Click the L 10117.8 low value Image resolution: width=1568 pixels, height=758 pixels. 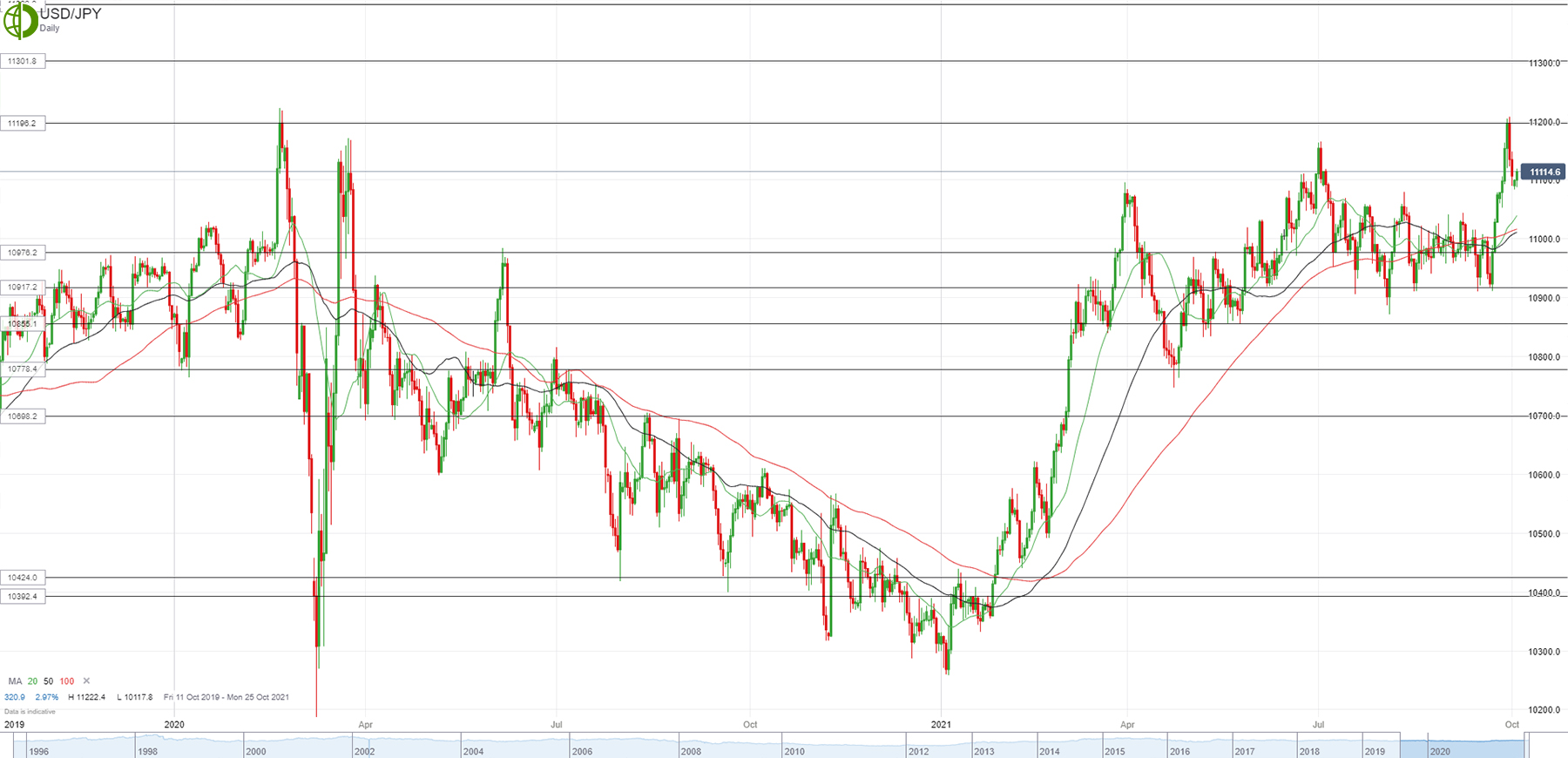tap(134, 697)
